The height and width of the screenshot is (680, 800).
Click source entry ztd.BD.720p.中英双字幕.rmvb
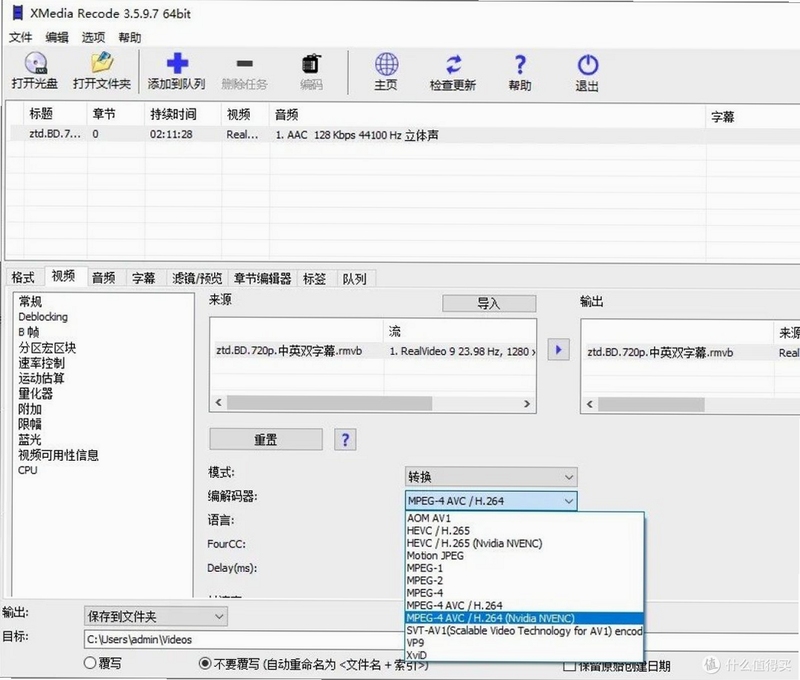(289, 351)
